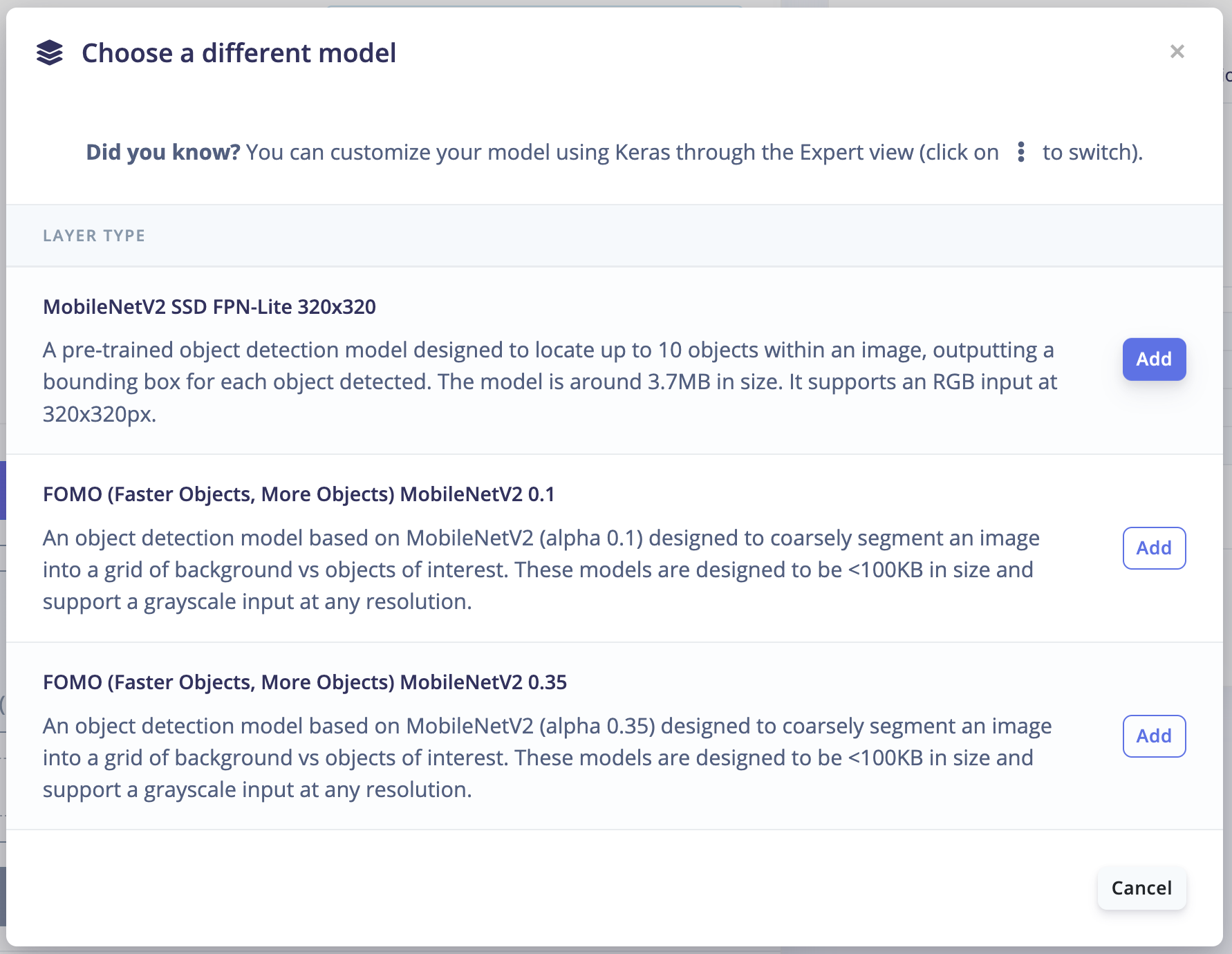
Task: Click the LAYER TYPE column header
Action: (94, 236)
